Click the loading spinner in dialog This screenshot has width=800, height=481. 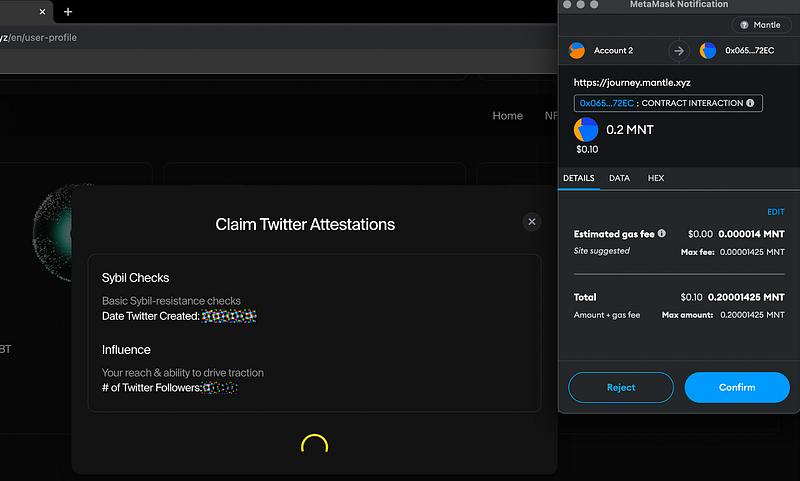[314, 444]
